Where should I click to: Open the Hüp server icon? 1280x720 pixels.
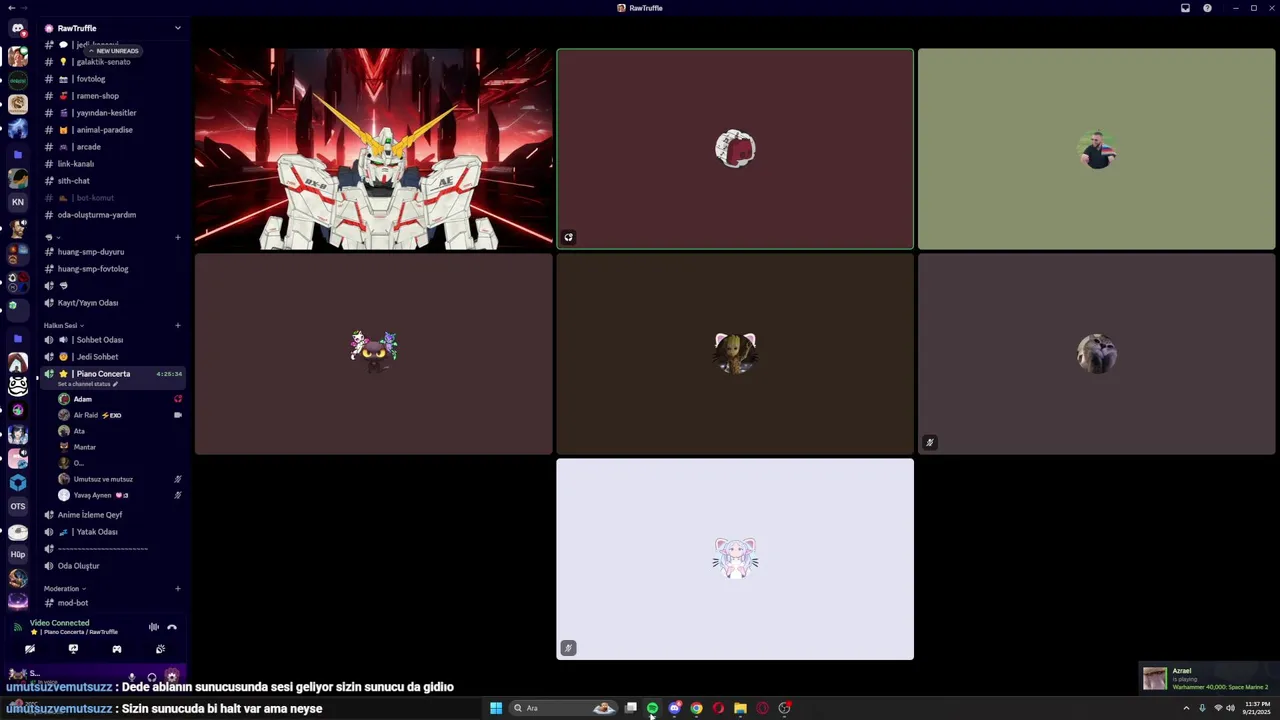pos(18,554)
